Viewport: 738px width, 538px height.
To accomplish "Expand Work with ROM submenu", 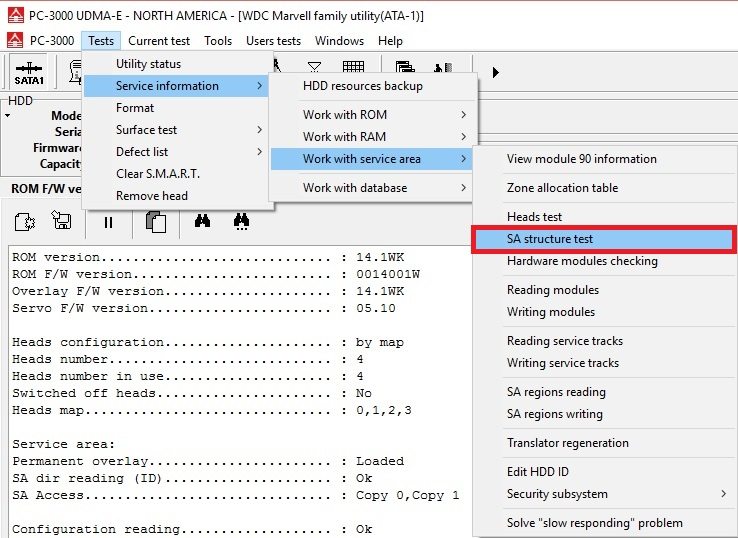I will click(x=371, y=115).
